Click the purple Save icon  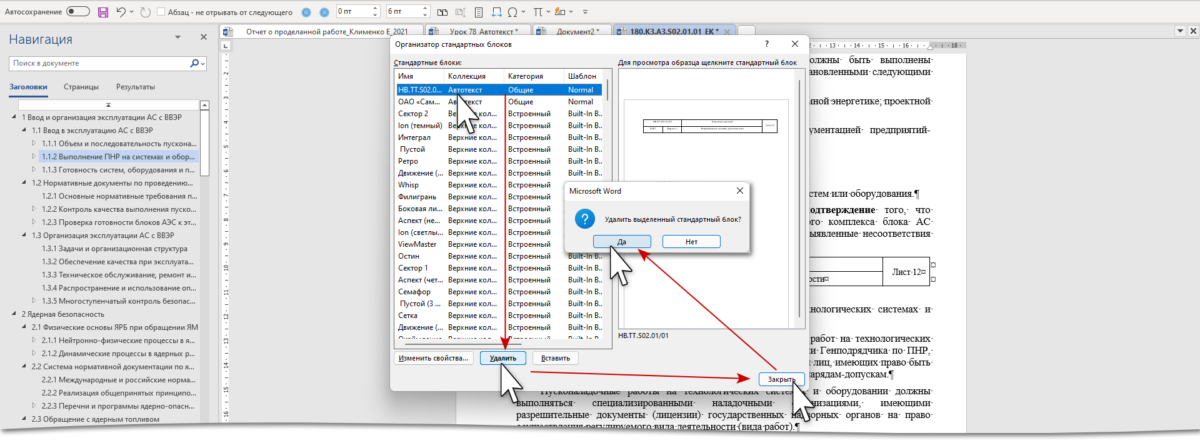103,12
